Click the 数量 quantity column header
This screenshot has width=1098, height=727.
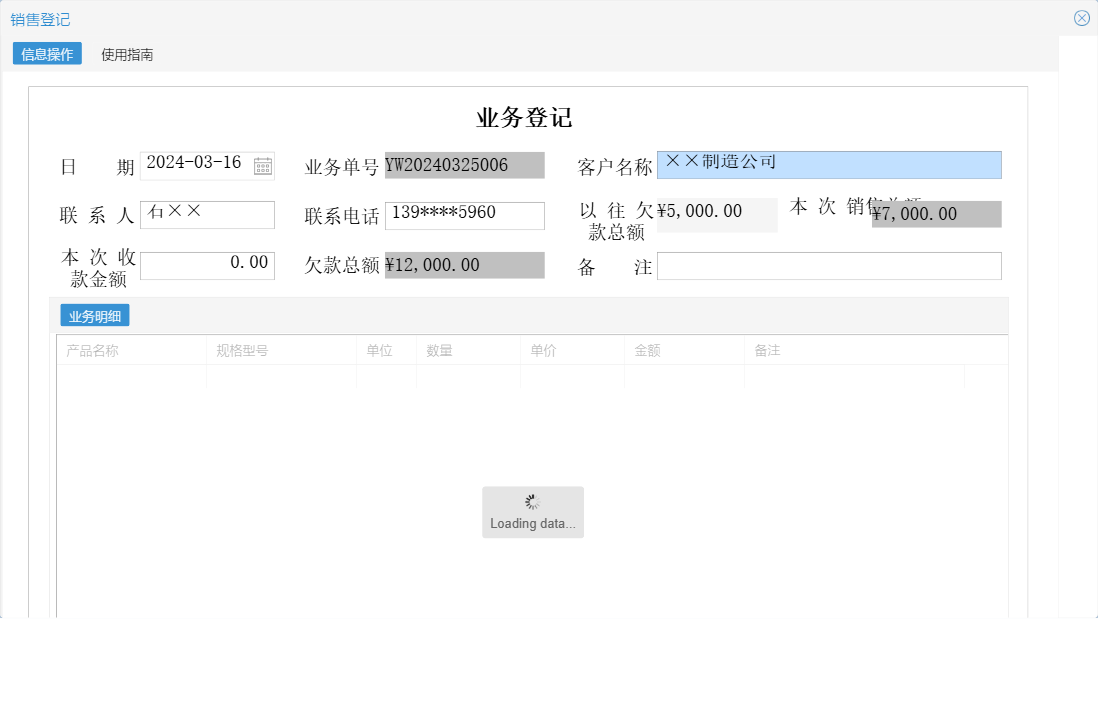tap(437, 350)
